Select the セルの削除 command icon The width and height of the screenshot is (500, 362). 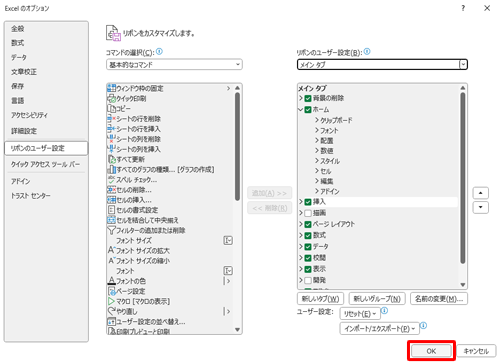(x=111, y=190)
